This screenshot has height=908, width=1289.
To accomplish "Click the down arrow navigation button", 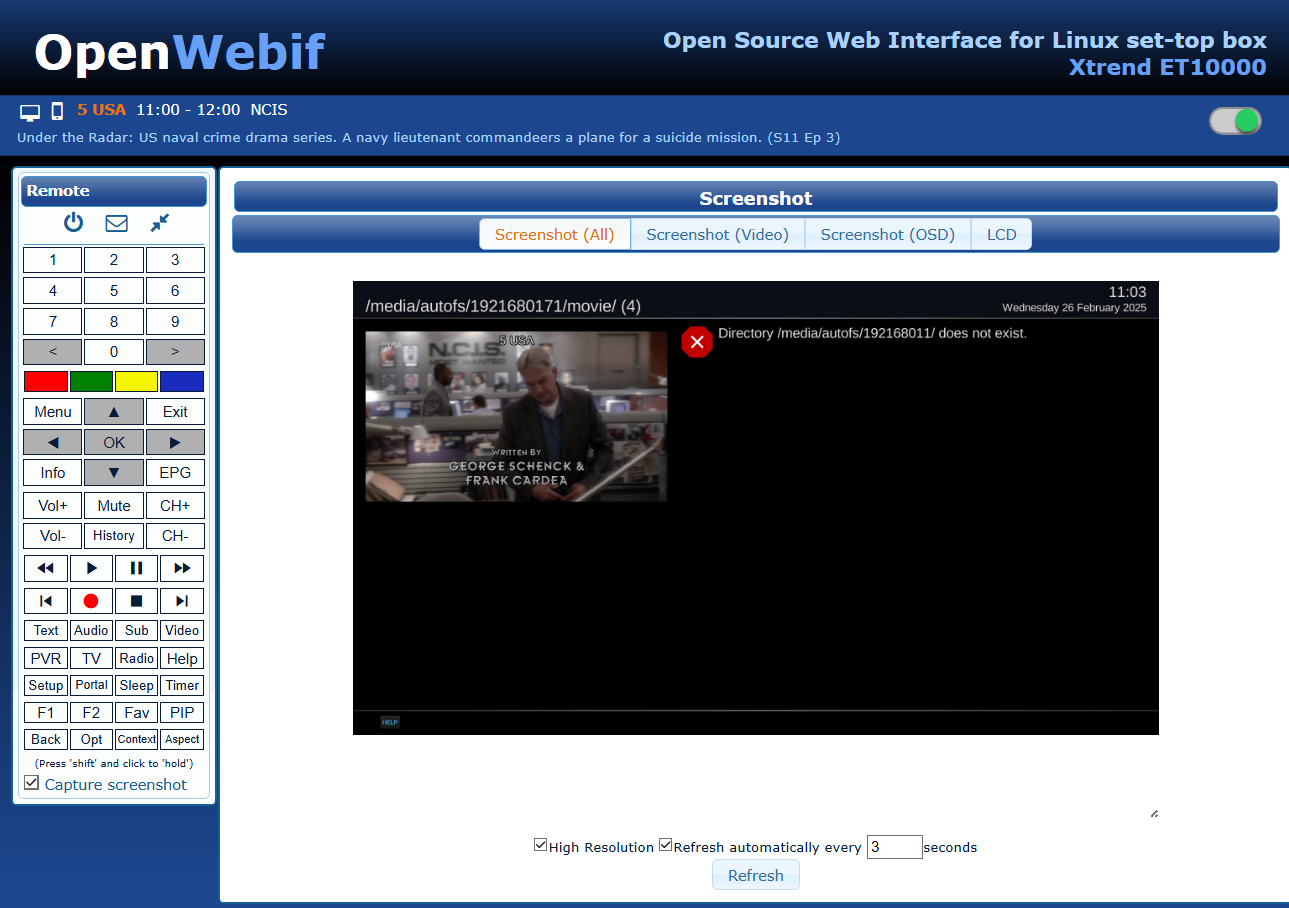I will coord(114,473).
